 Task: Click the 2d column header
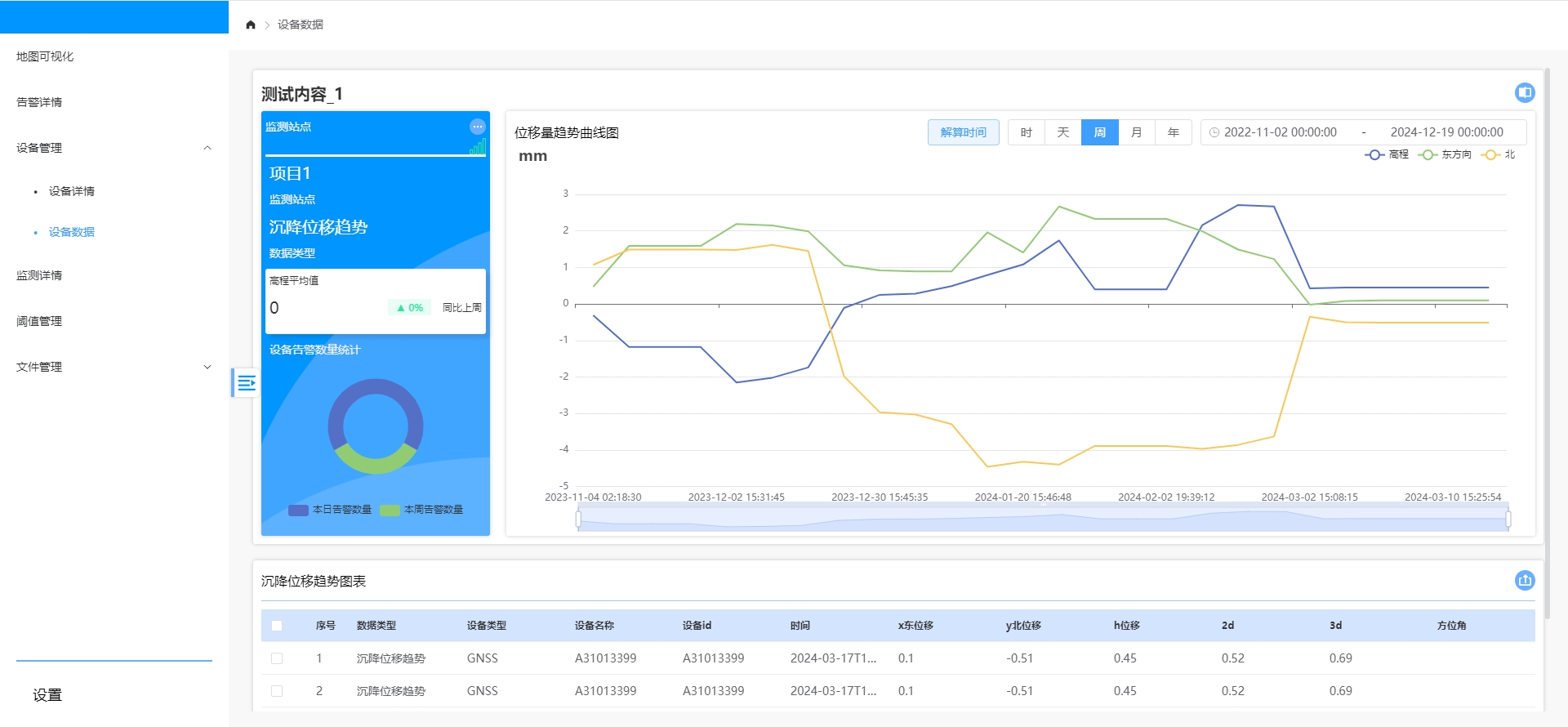pos(1227,626)
